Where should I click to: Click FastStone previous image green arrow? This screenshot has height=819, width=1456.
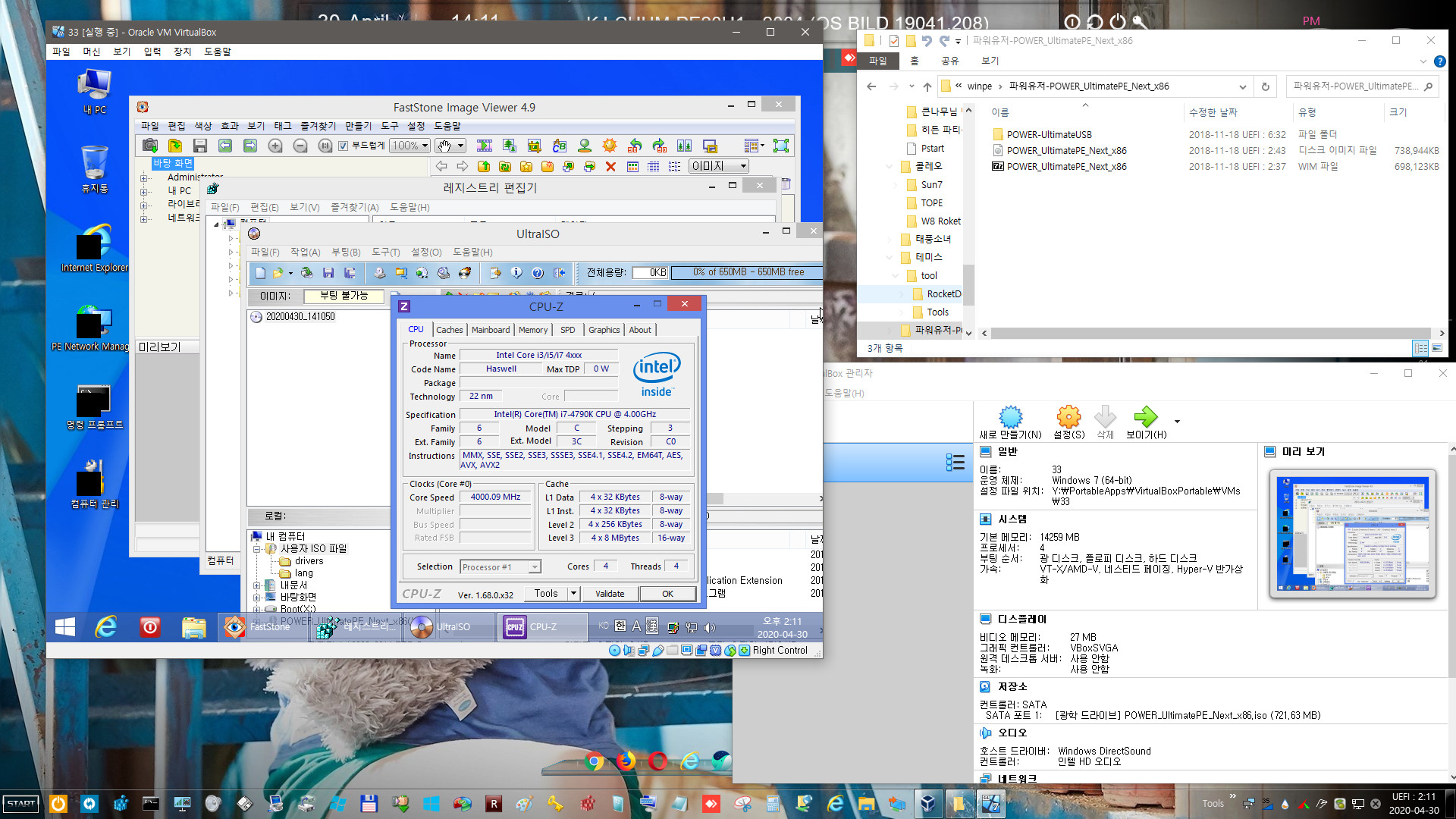[225, 146]
